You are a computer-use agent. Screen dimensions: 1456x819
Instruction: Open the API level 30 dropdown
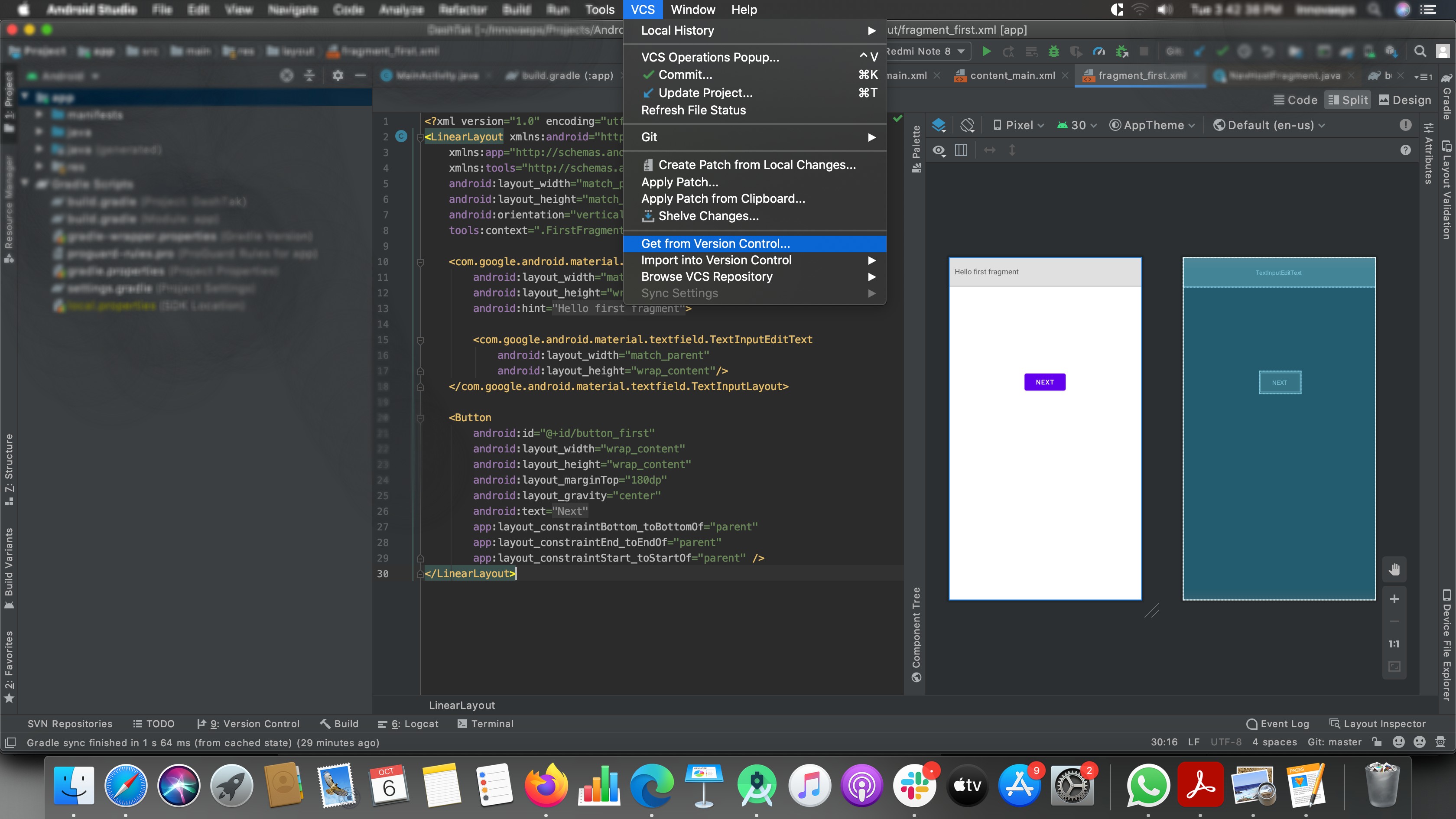pyautogui.click(x=1077, y=125)
